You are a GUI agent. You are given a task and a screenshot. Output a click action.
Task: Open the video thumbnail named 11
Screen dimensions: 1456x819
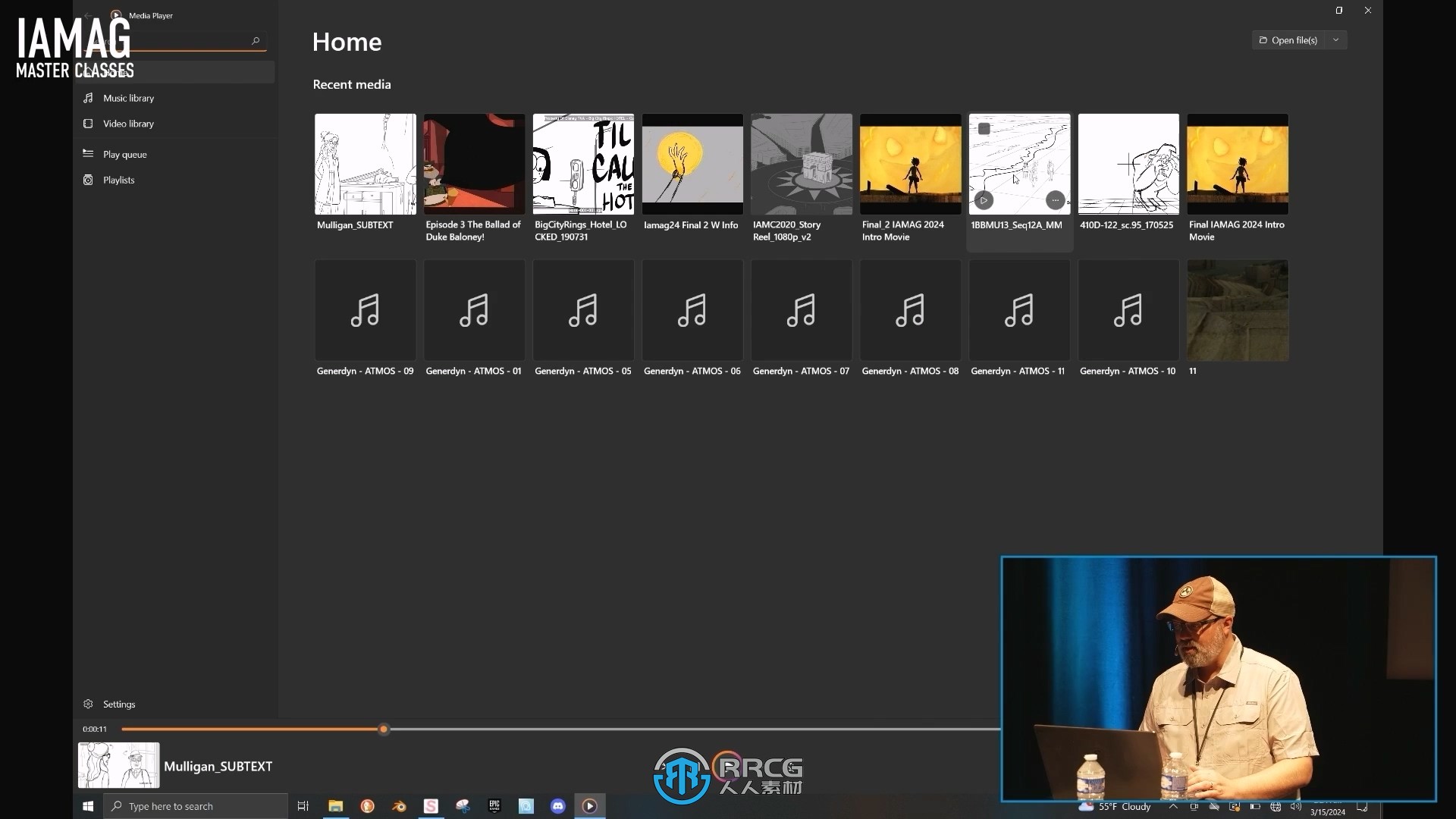(x=1238, y=310)
